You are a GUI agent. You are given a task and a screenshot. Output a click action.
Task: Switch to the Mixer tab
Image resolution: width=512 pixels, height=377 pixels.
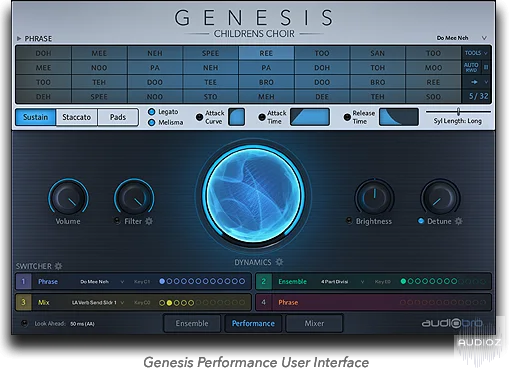[x=314, y=323]
